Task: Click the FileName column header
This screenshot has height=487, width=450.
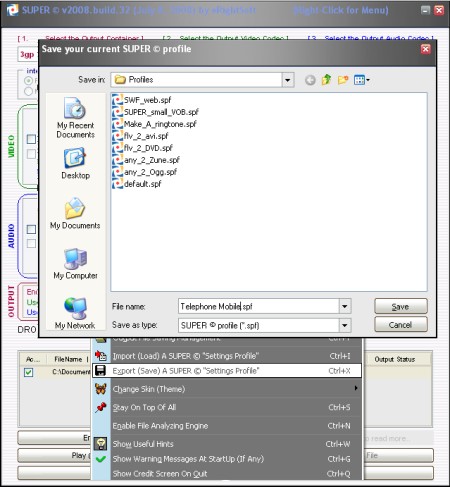Action: click(x=68, y=359)
